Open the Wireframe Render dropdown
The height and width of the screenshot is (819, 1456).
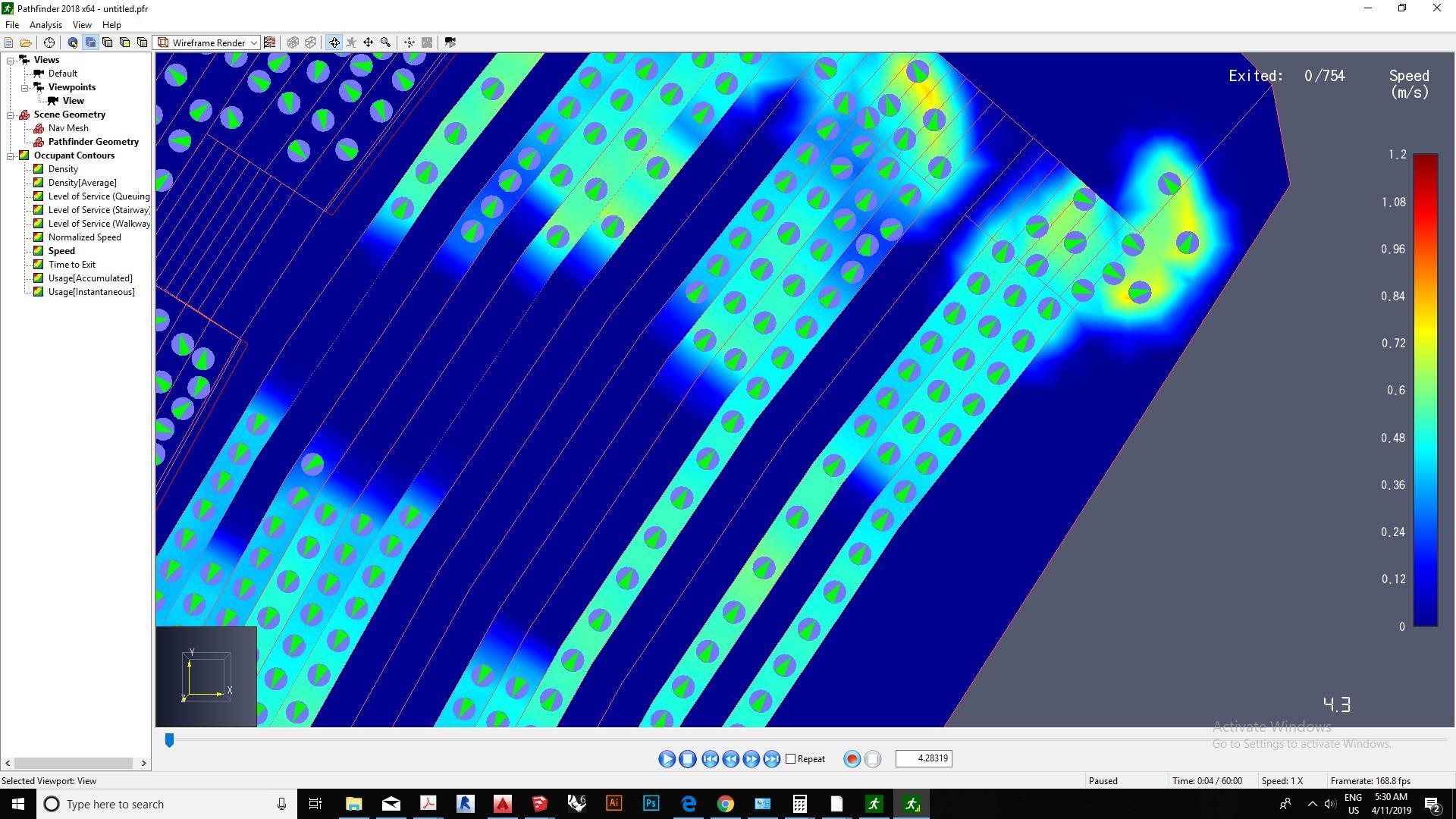click(x=254, y=43)
